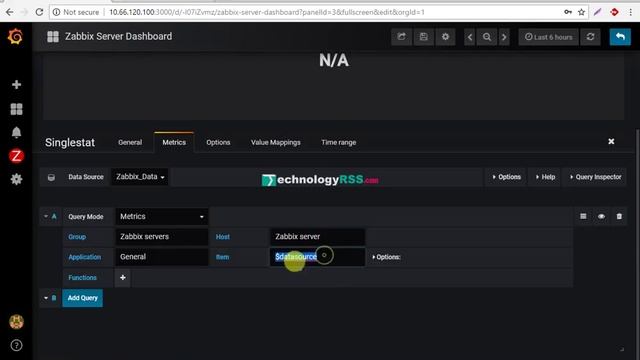This screenshot has width=640, height=360.
Task: Click the data source database icon
Action: [x=51, y=177]
